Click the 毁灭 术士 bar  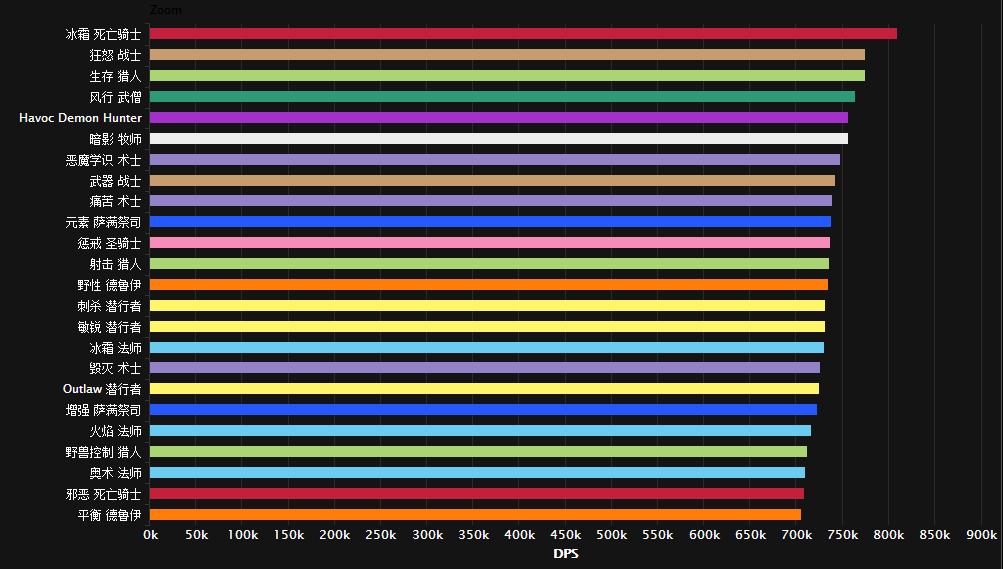(485, 368)
